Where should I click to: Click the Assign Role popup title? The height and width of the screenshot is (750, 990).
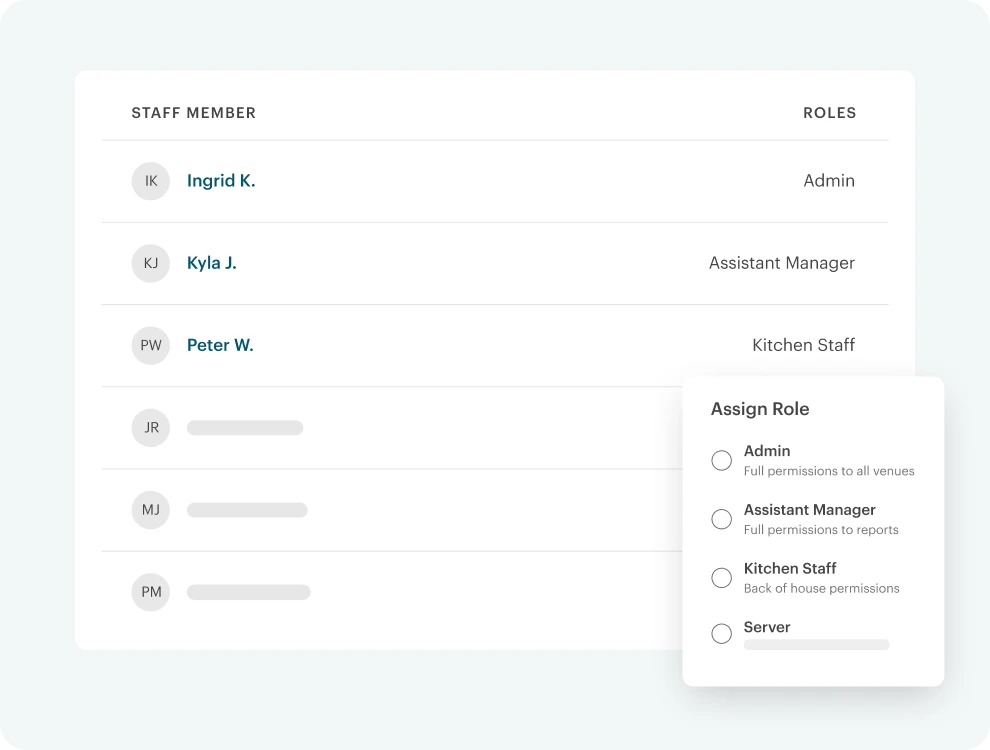[760, 409]
